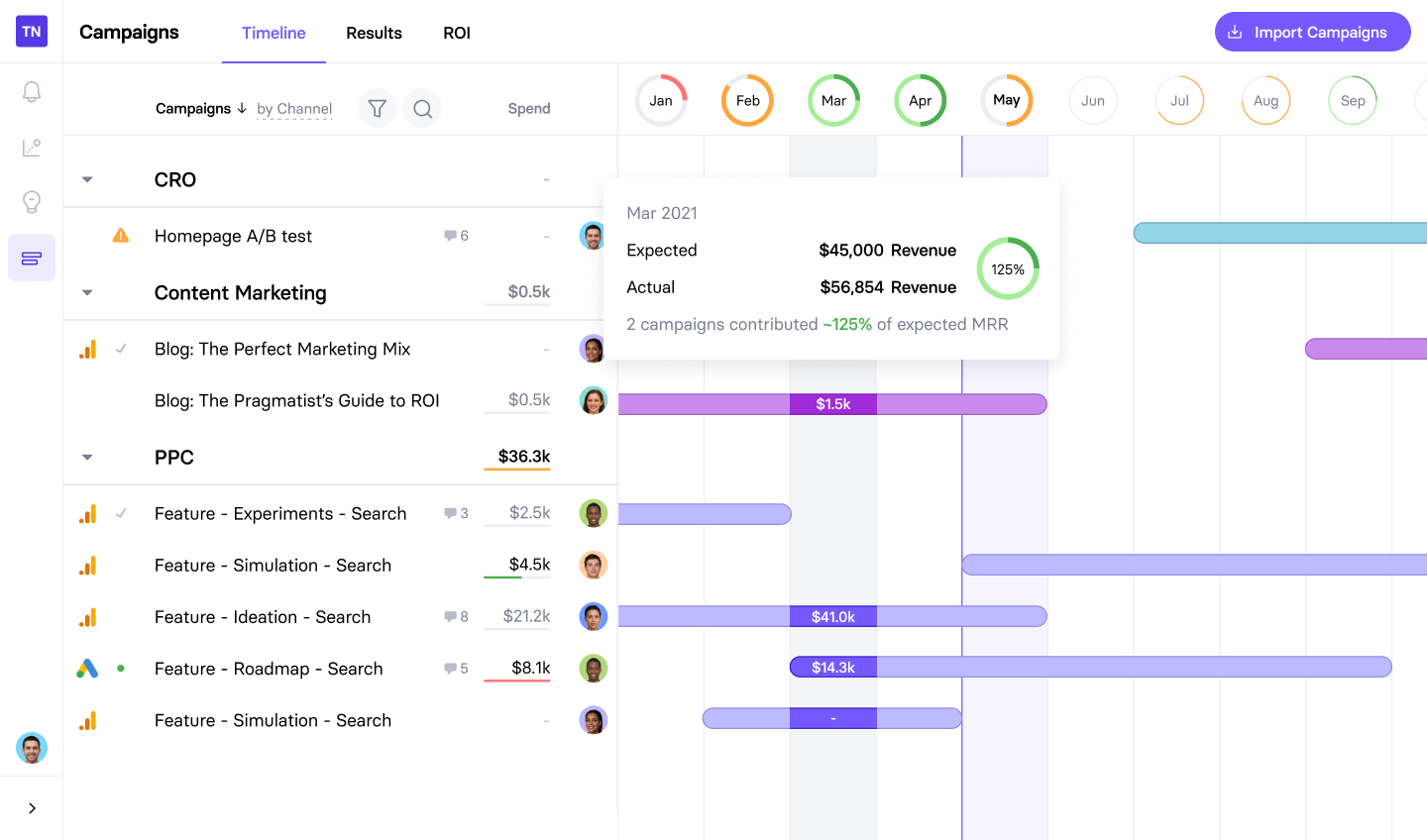1427x840 pixels.
Task: Click the TN workspace logo
Action: (x=32, y=32)
